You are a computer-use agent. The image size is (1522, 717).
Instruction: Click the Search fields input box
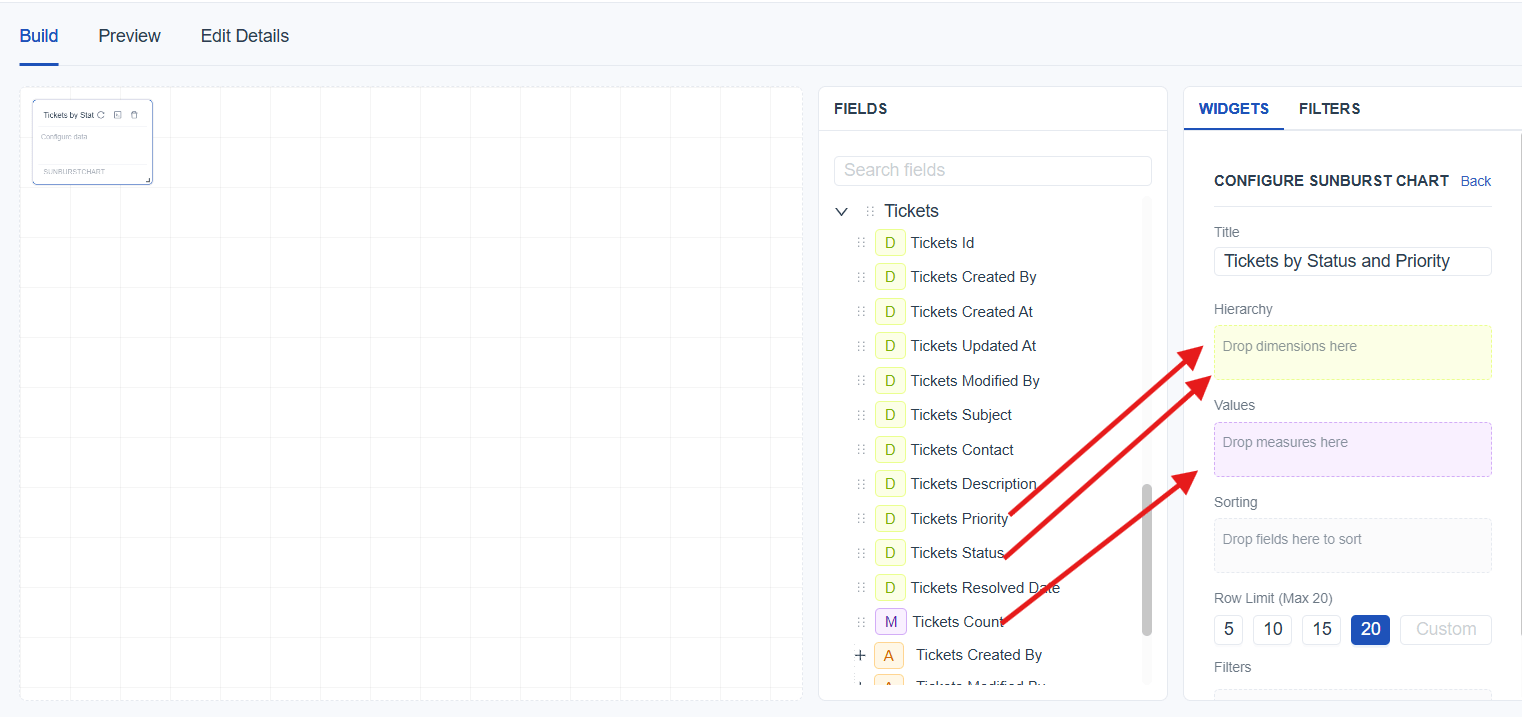click(x=992, y=170)
